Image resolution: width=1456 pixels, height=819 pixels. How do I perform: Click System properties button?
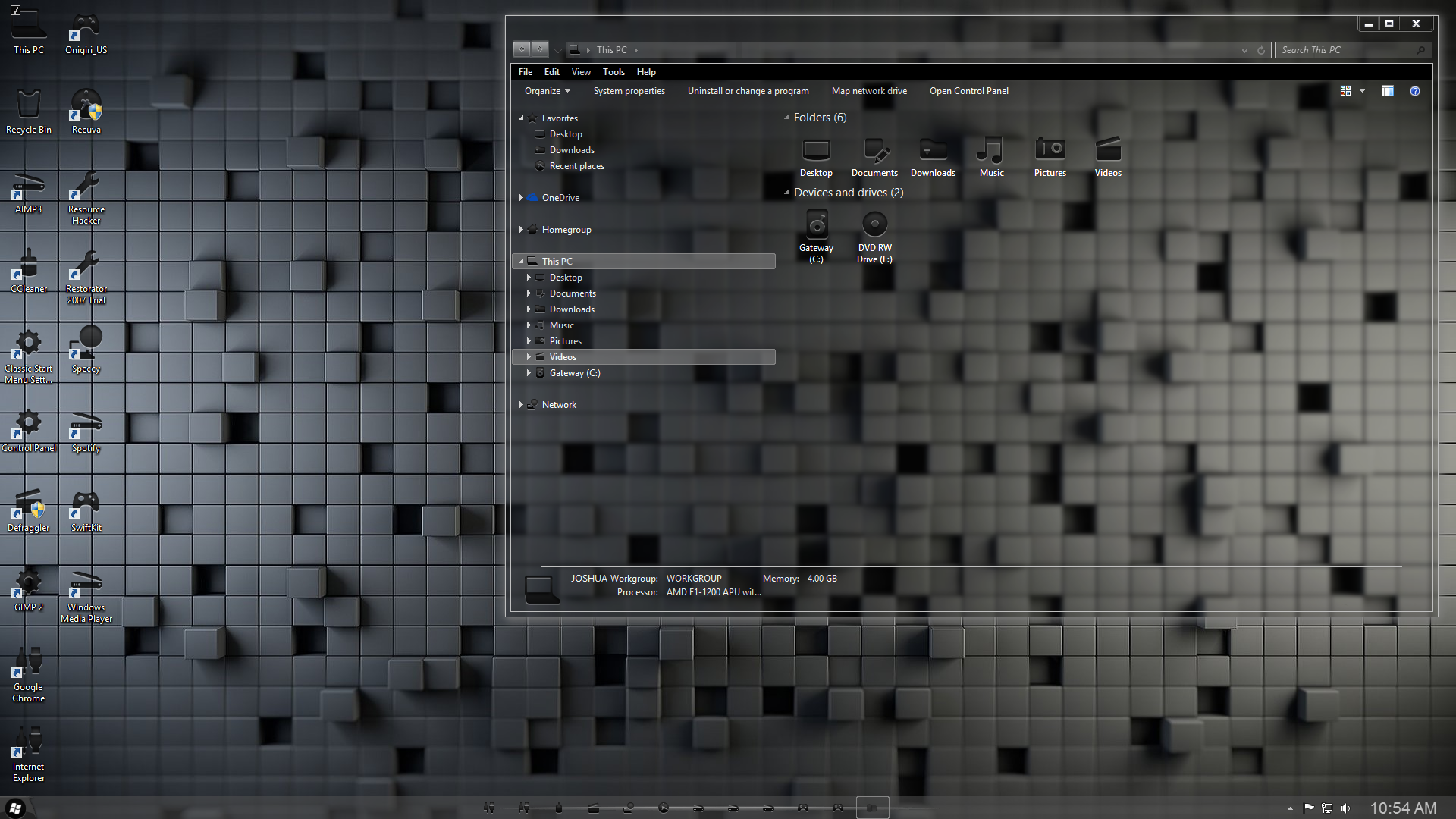click(x=629, y=91)
